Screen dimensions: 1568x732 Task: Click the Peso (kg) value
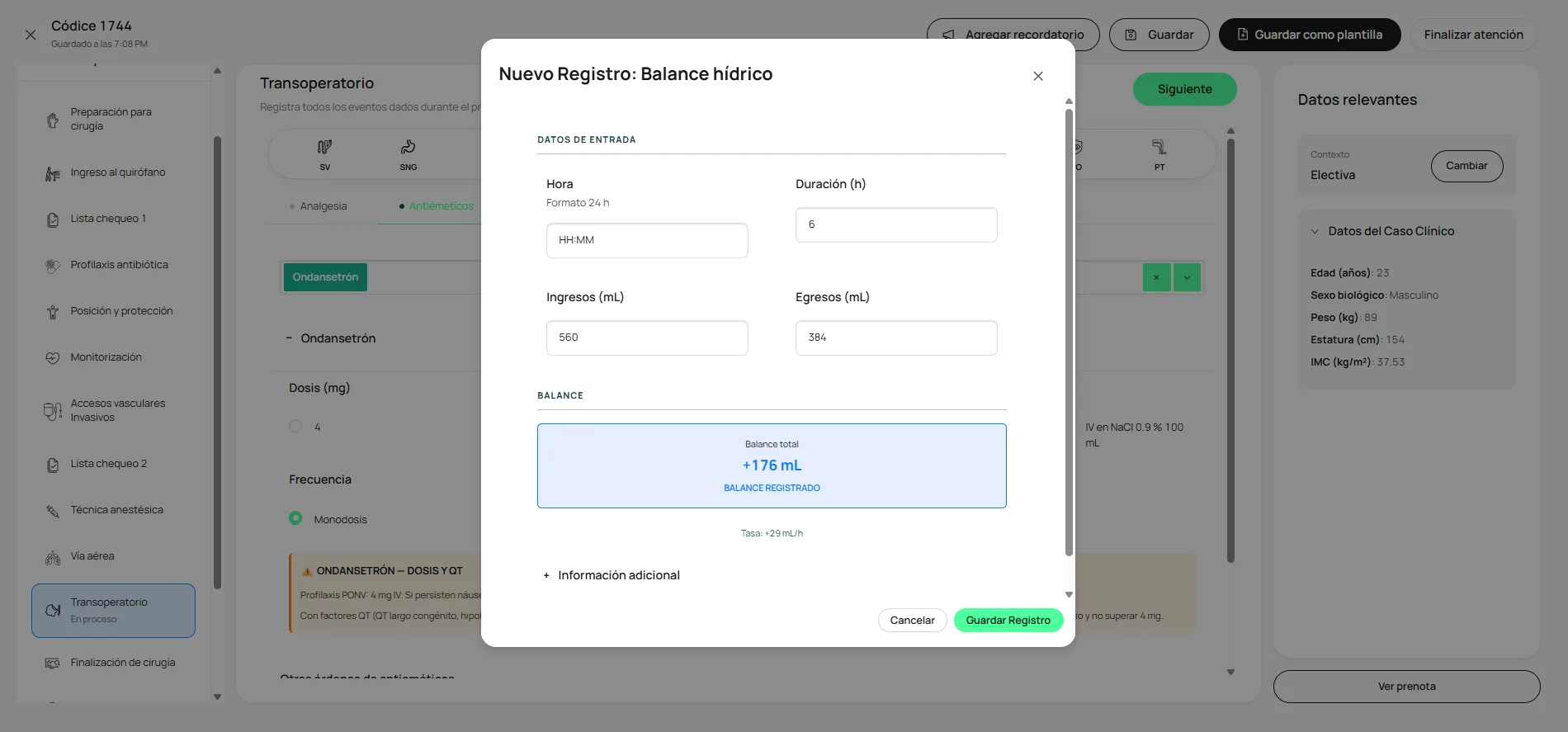(1371, 318)
